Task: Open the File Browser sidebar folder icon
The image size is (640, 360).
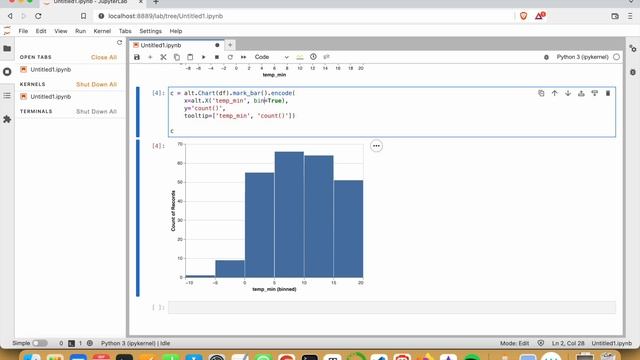Action: pyautogui.click(x=7, y=49)
